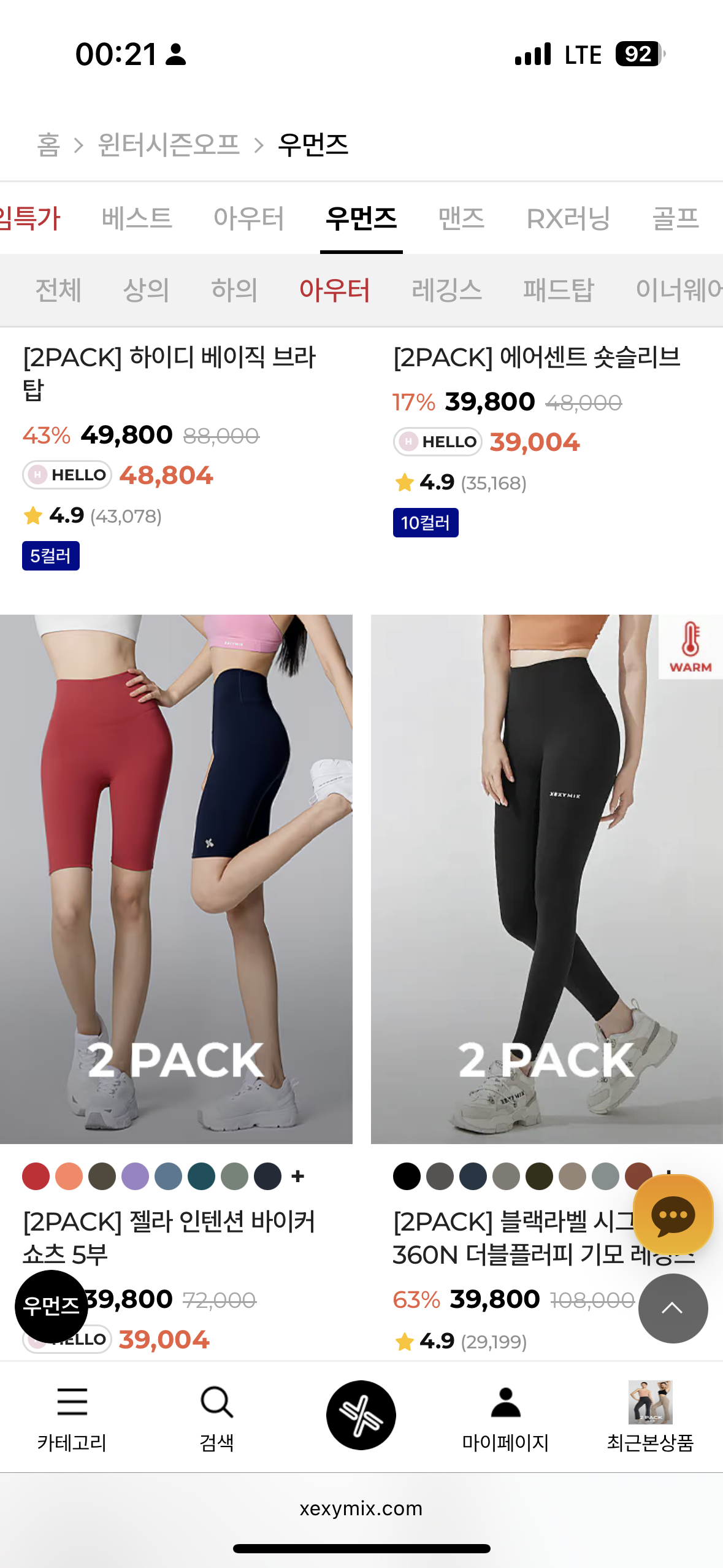Tap the XEXYMIX home logo button
This screenshot has width=723, height=1568.
[x=361, y=1415]
